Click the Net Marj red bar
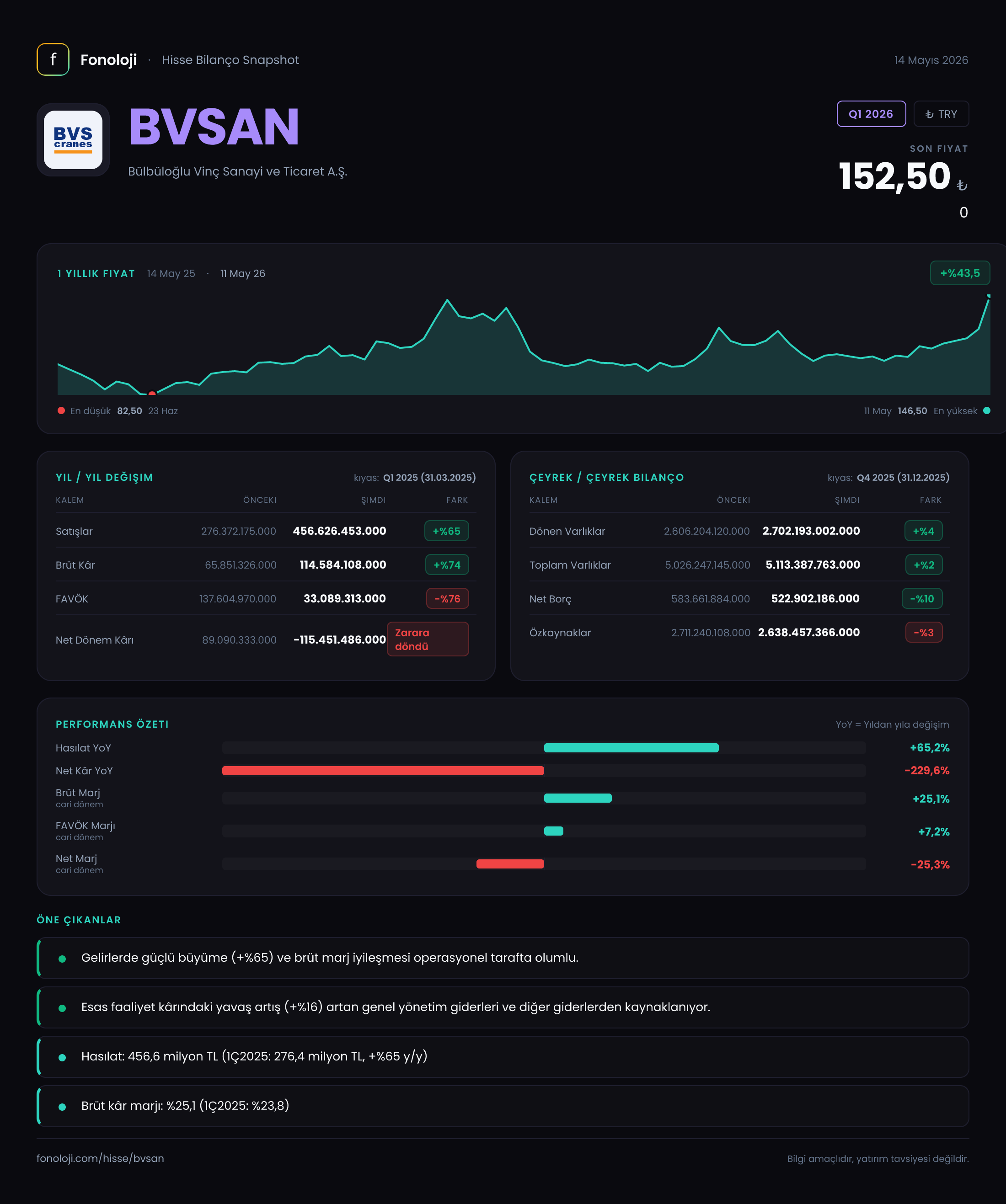The width and height of the screenshot is (1006, 1204). coord(510,864)
